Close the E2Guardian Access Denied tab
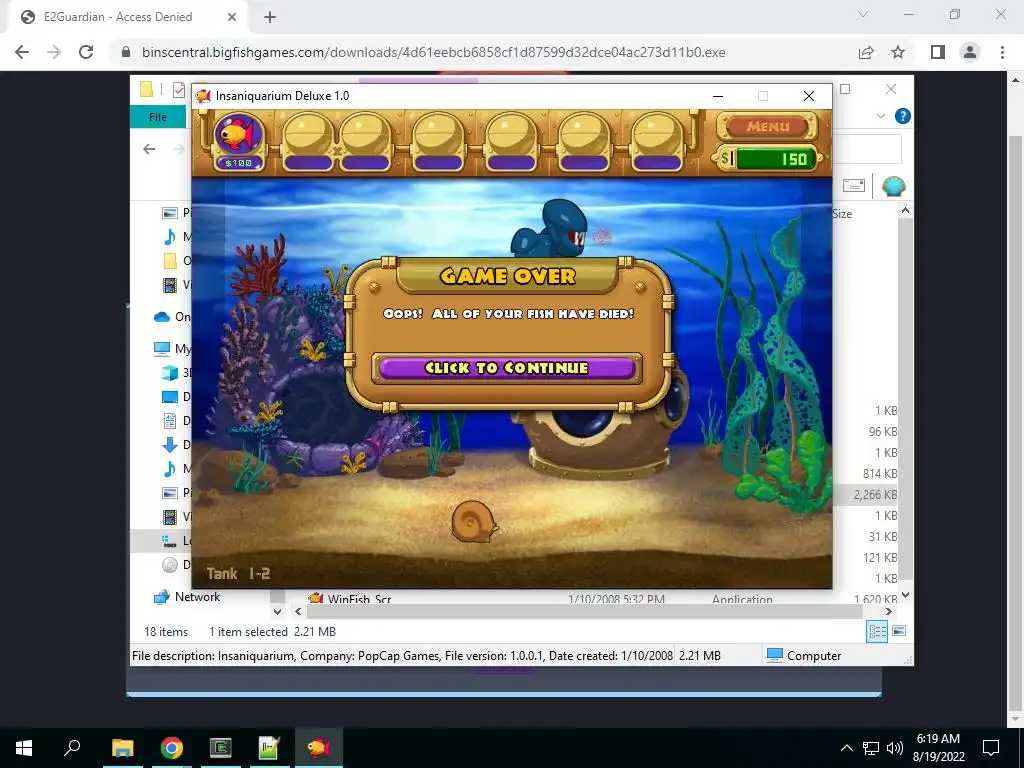Viewport: 1024px width, 768px height. (232, 17)
